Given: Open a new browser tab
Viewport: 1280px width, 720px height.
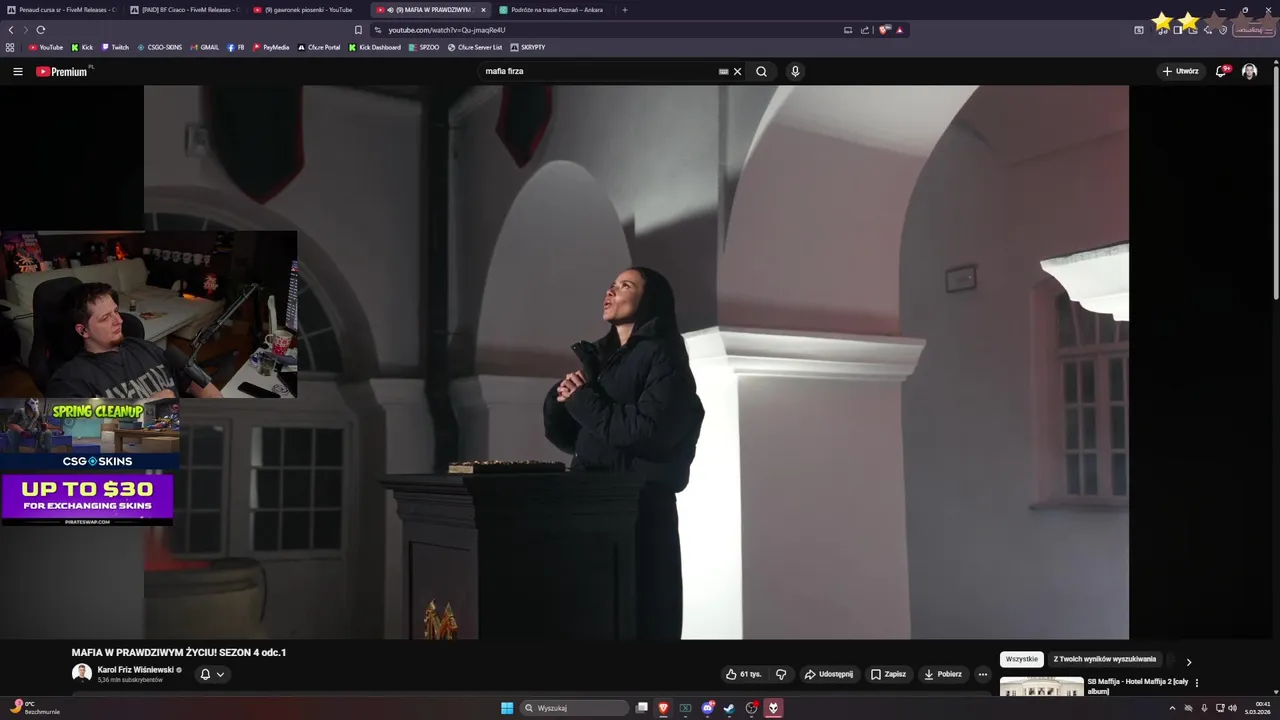Looking at the screenshot, I should pos(625,10).
